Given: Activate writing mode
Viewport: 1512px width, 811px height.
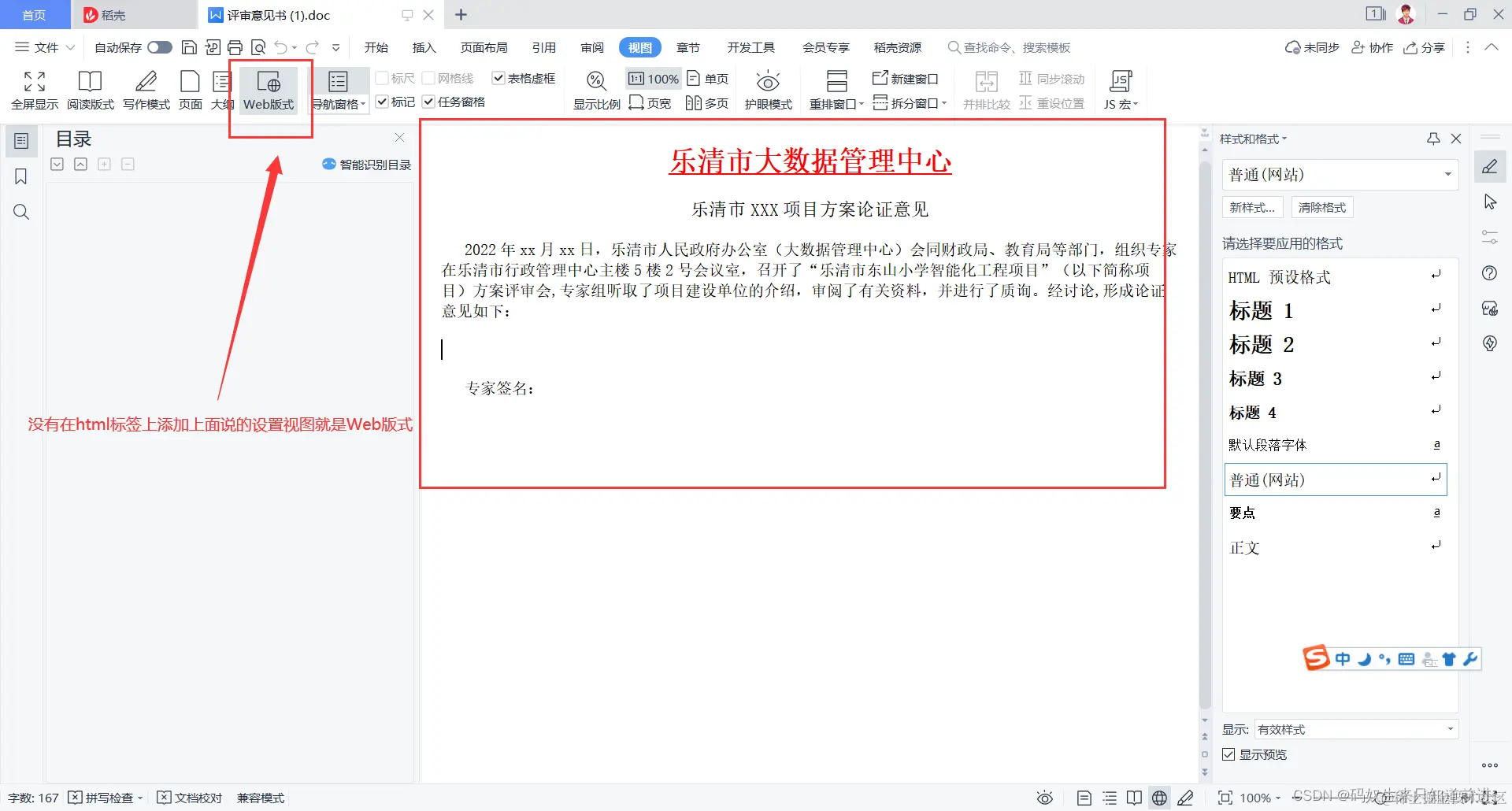Looking at the screenshot, I should pos(146,90).
